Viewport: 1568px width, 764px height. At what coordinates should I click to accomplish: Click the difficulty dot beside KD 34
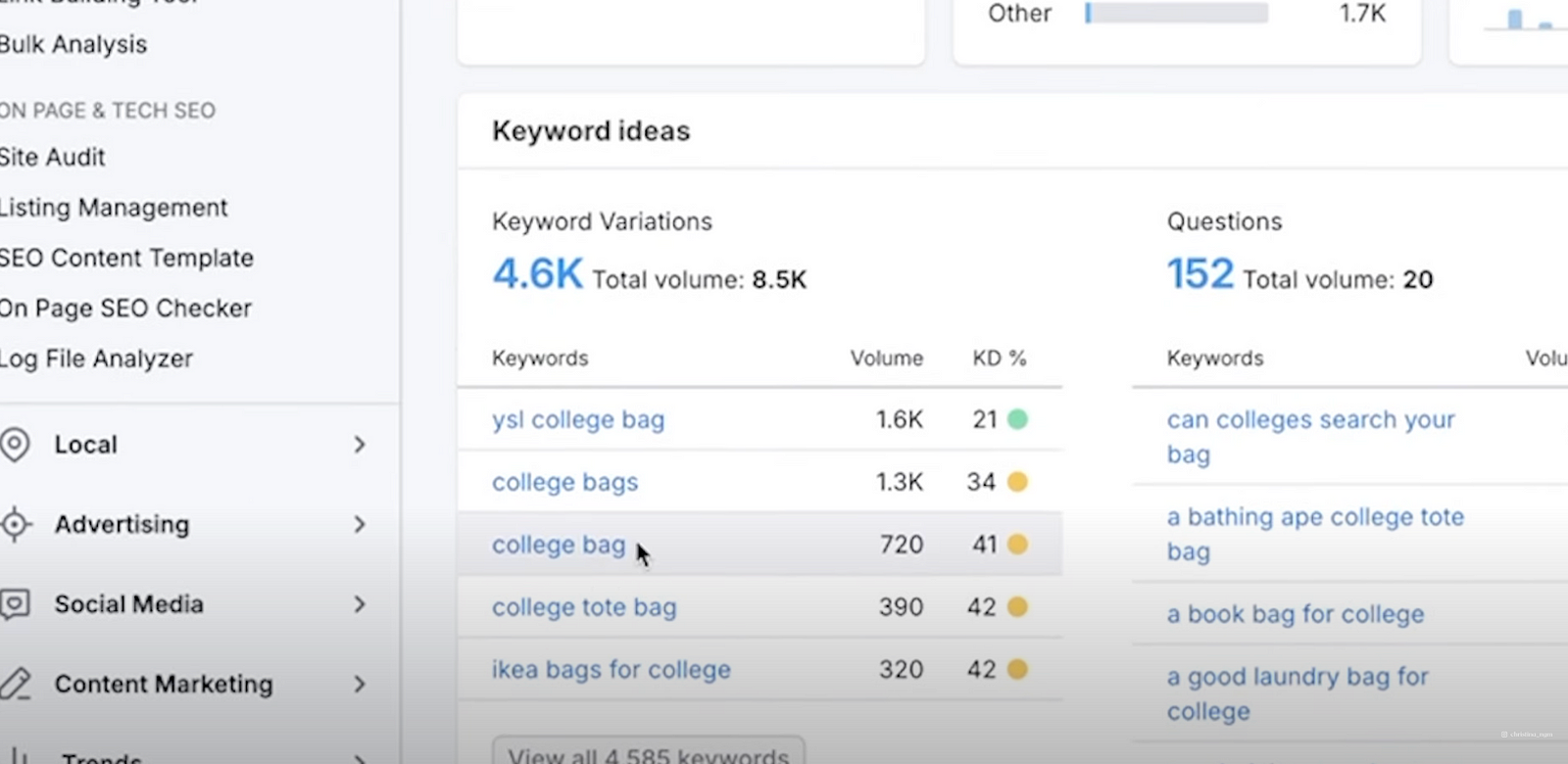click(1018, 482)
